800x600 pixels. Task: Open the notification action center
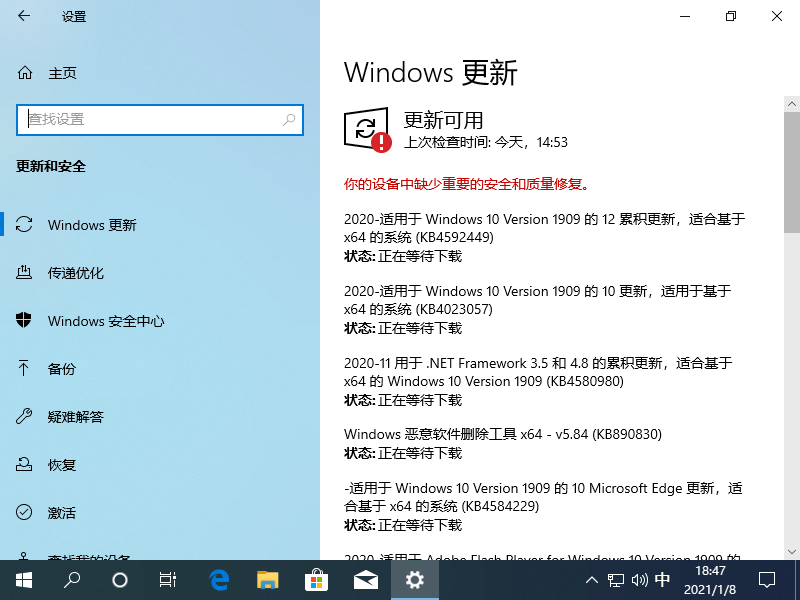(766, 580)
